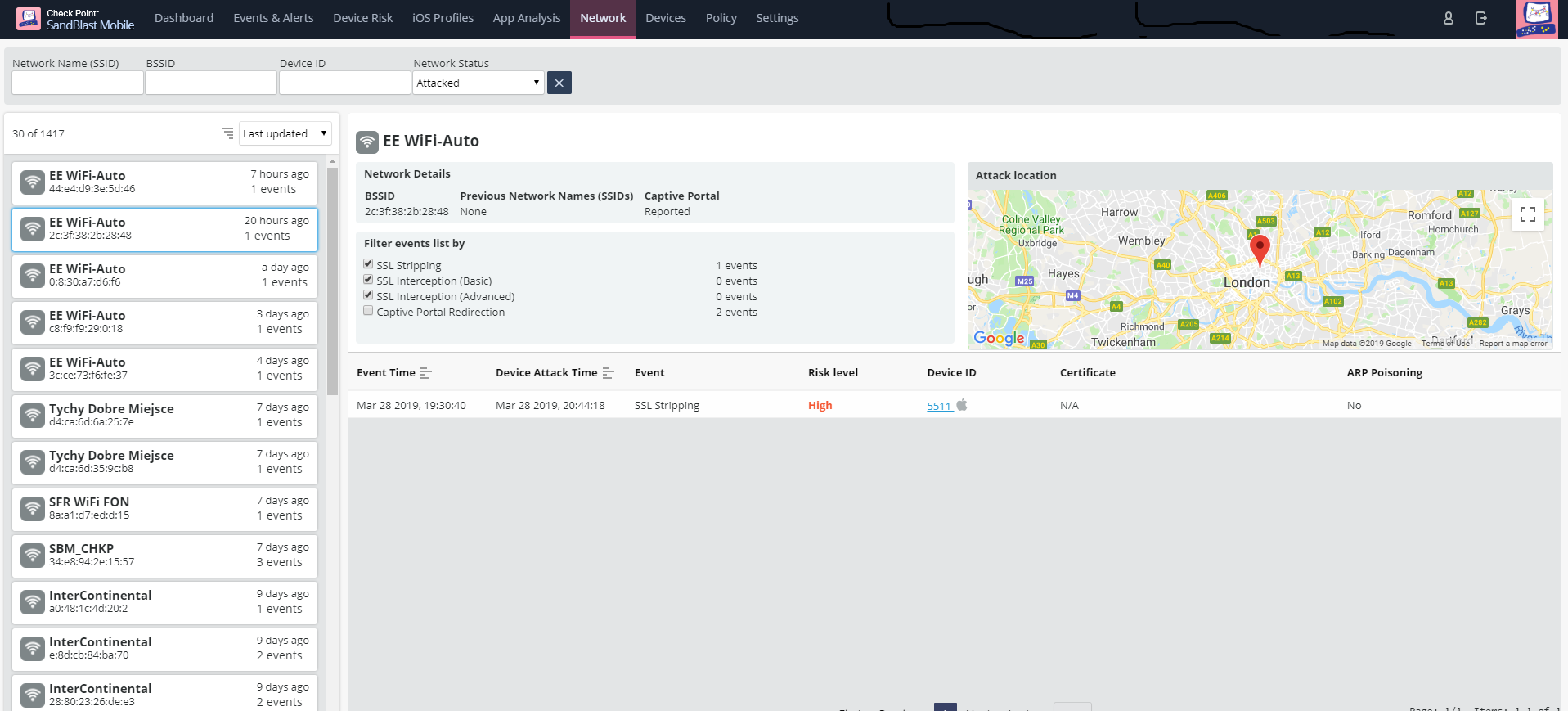Select the SBM_CHKP network entry
Screen dimensions: 1568x711
coord(164,556)
